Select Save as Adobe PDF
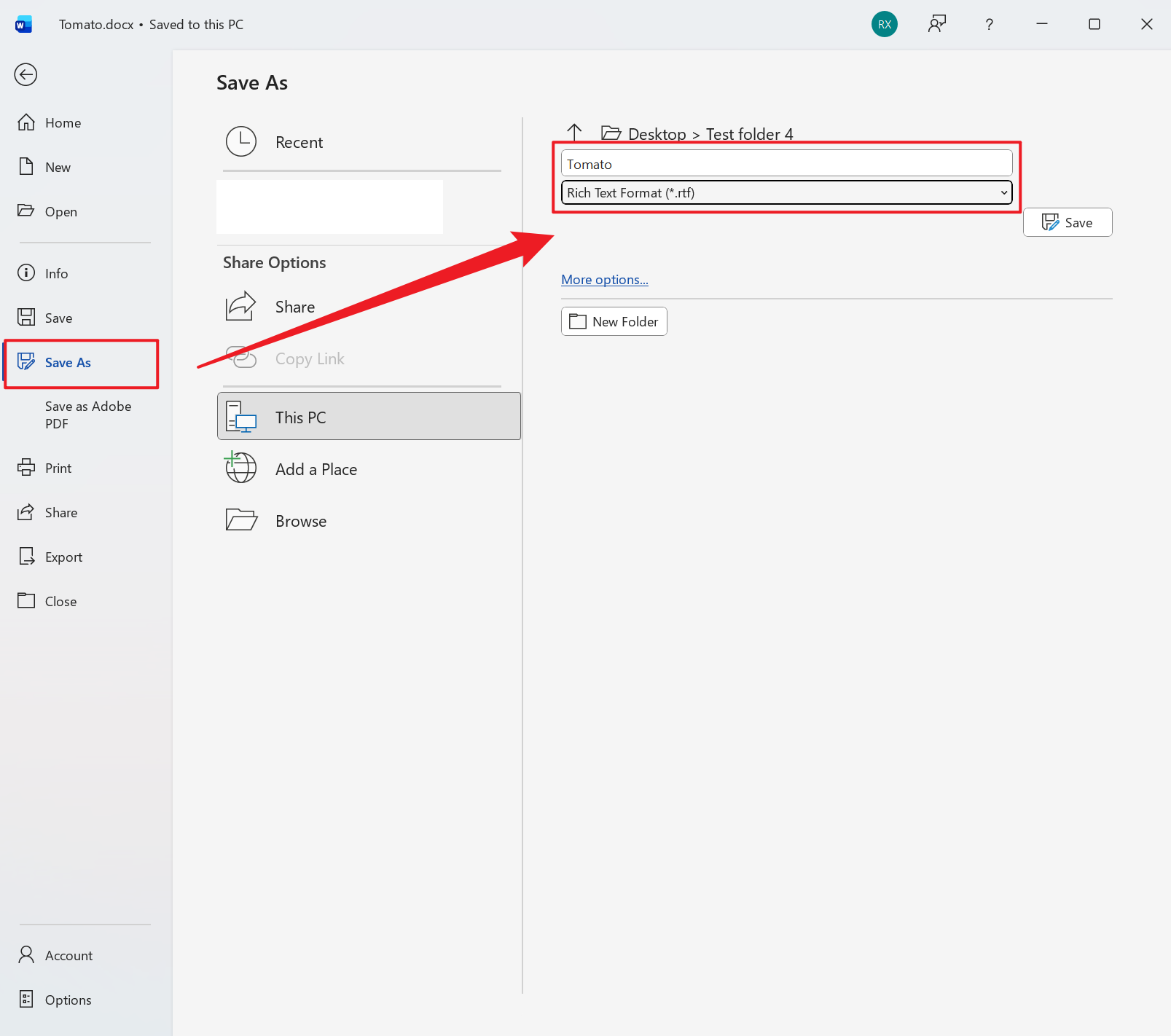 [x=87, y=415]
